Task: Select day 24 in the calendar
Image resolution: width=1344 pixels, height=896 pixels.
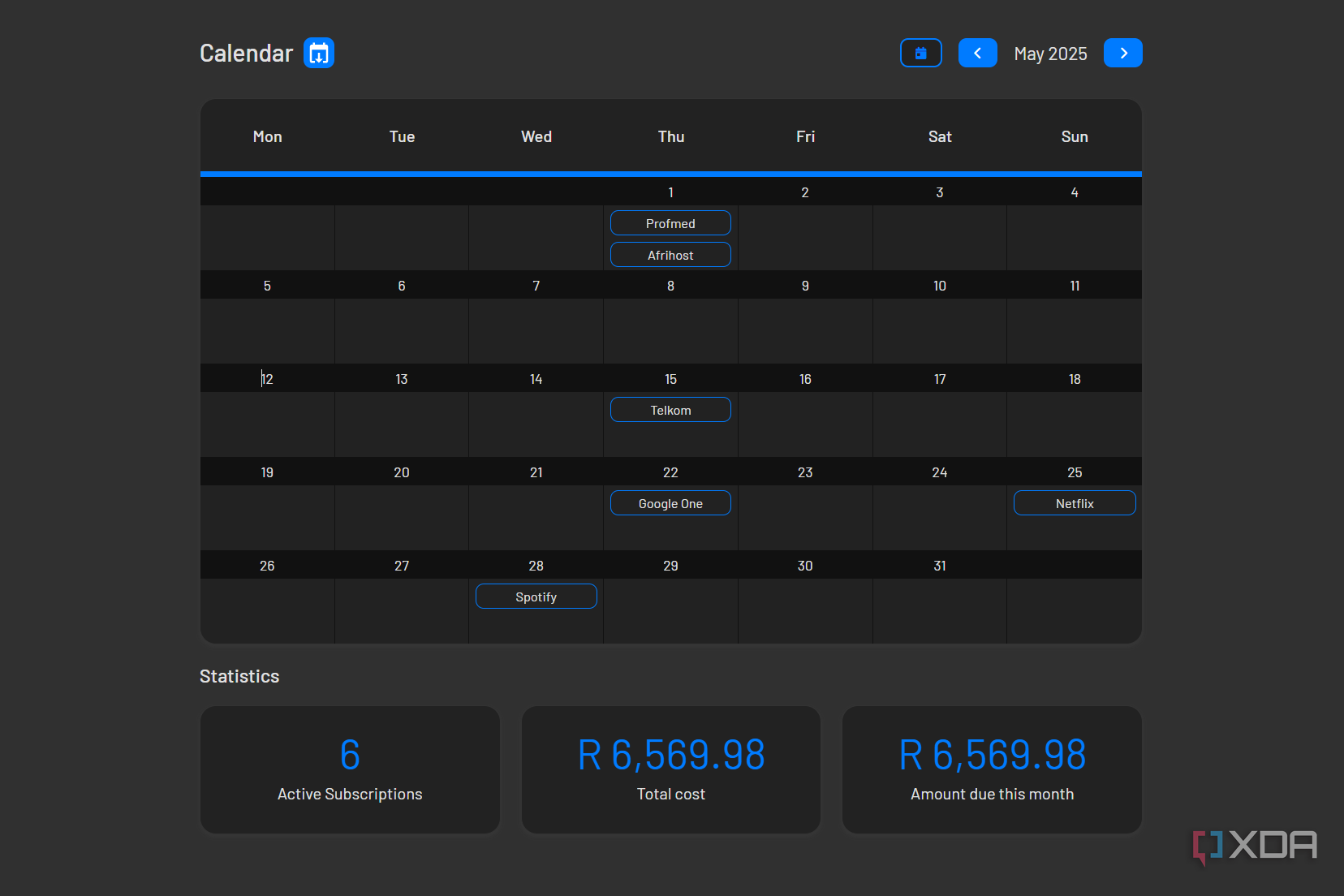Action: point(940,472)
